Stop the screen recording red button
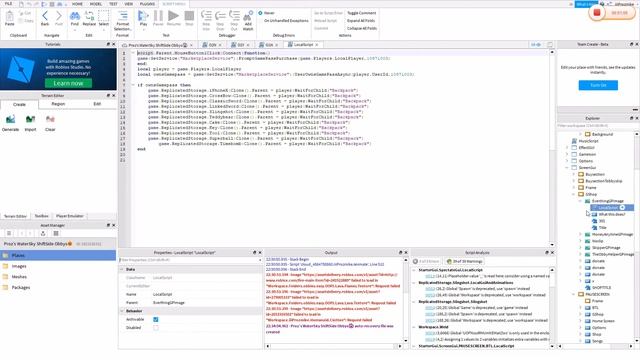Viewport: 640px width, 360px height. (x=597, y=13)
